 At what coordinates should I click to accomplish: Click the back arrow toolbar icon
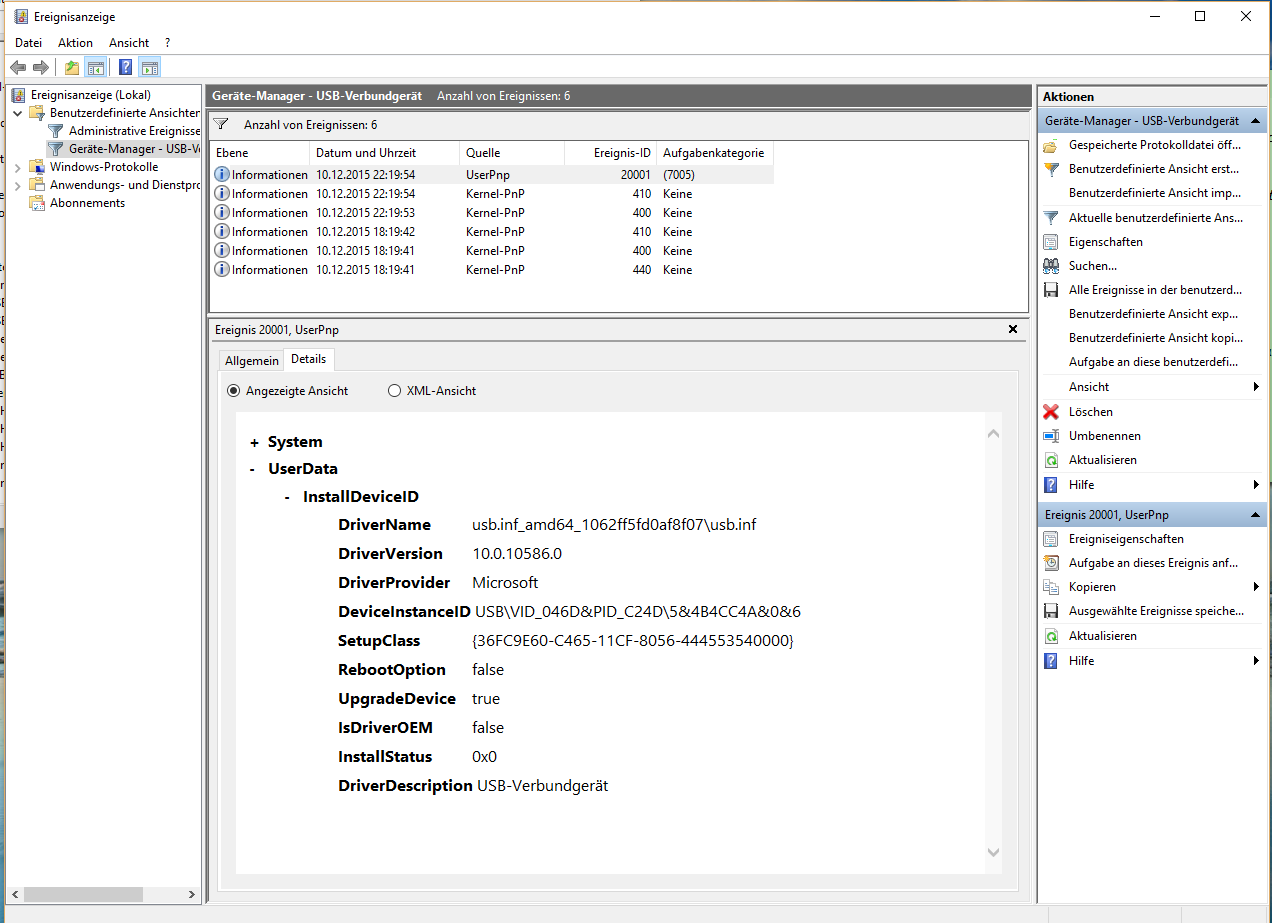pos(18,68)
